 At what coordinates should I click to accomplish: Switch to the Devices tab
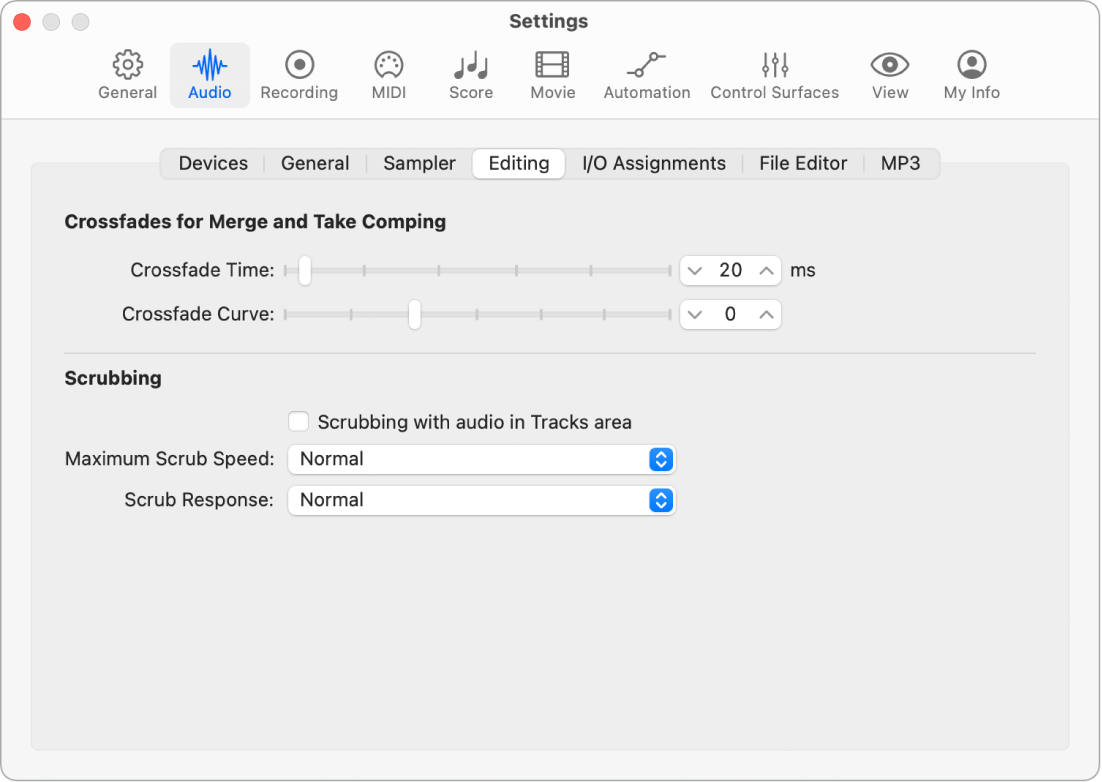(213, 163)
